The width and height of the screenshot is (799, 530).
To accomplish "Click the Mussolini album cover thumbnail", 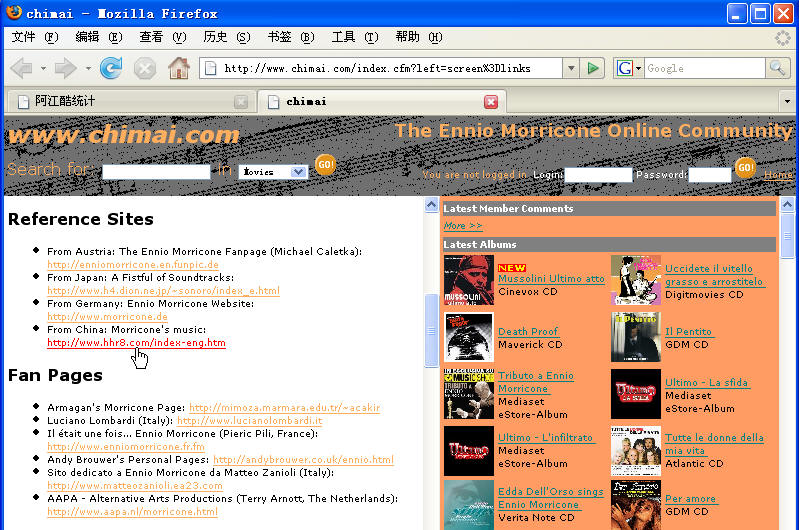I will 469,280.
